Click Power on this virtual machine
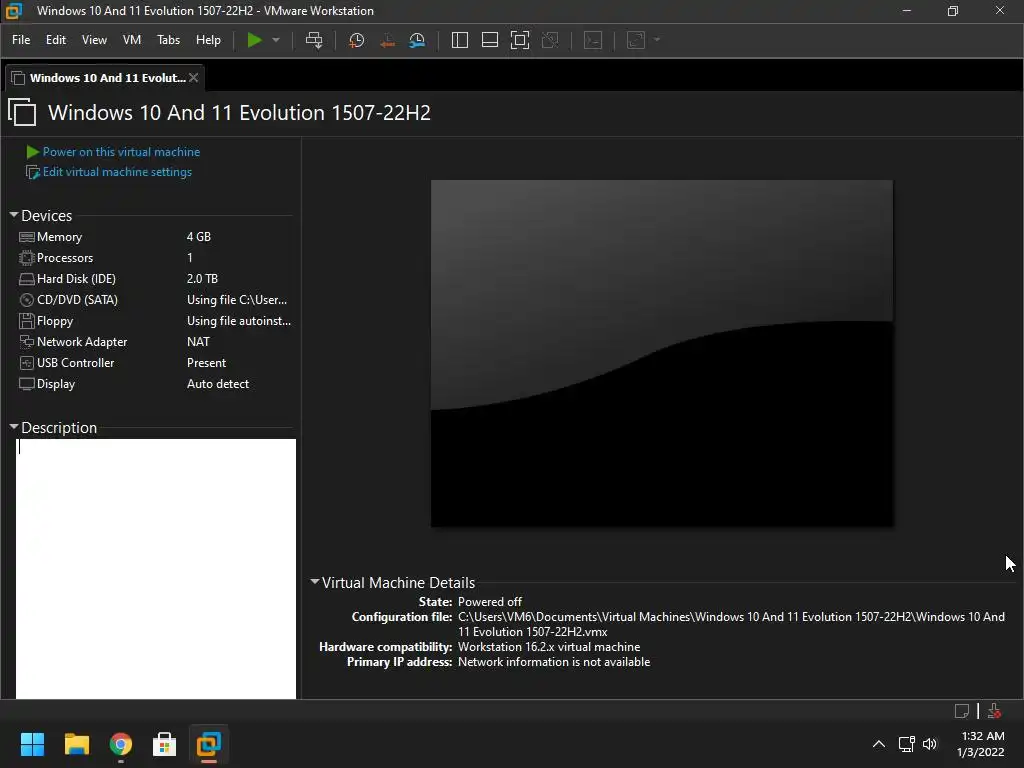Viewport: 1024px width, 768px height. point(121,152)
